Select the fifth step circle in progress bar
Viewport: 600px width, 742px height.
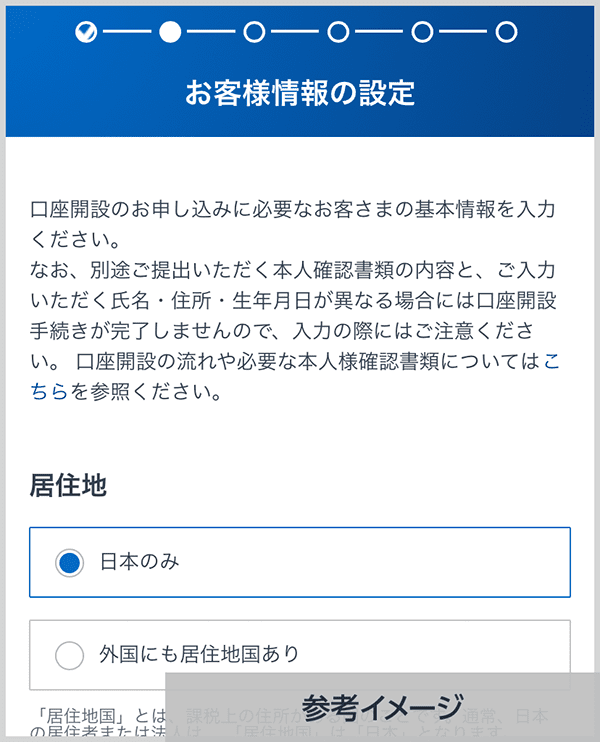[x=422, y=33]
